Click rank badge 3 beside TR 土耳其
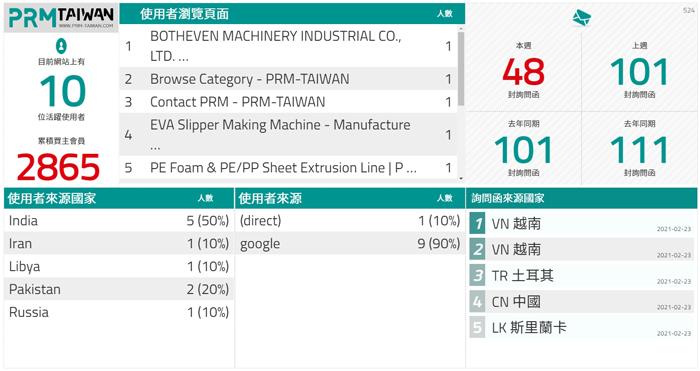This screenshot has width=700, height=371. [477, 275]
